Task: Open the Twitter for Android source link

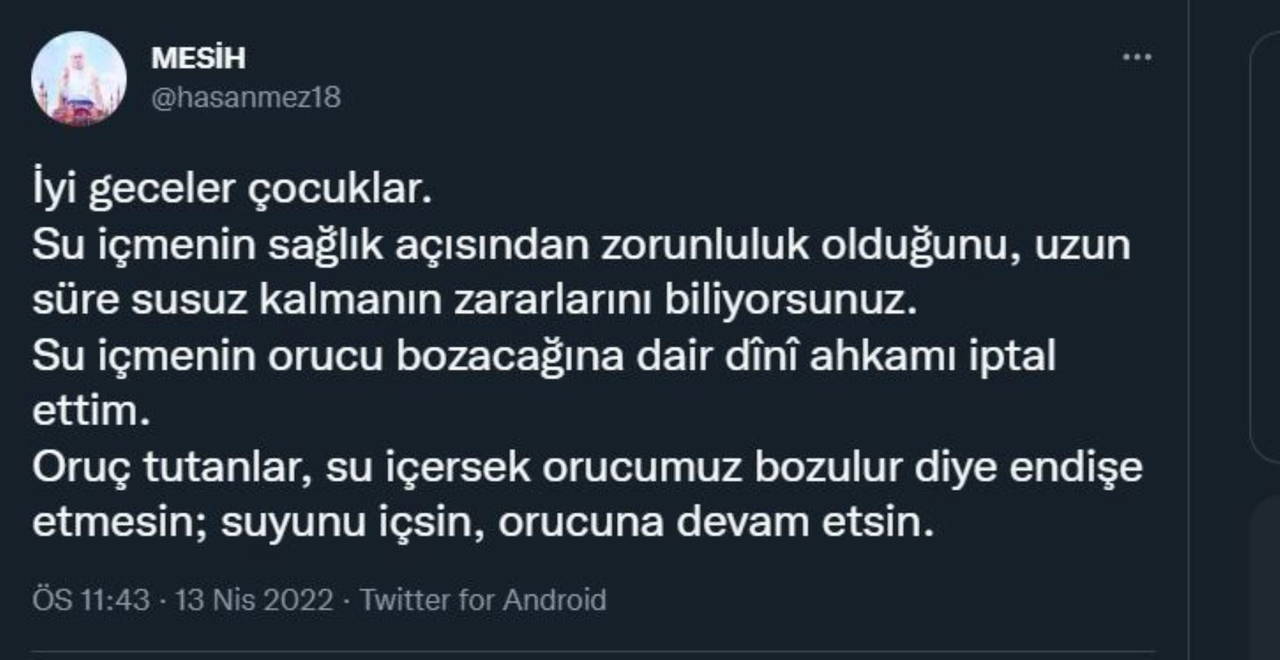Action: (x=483, y=600)
